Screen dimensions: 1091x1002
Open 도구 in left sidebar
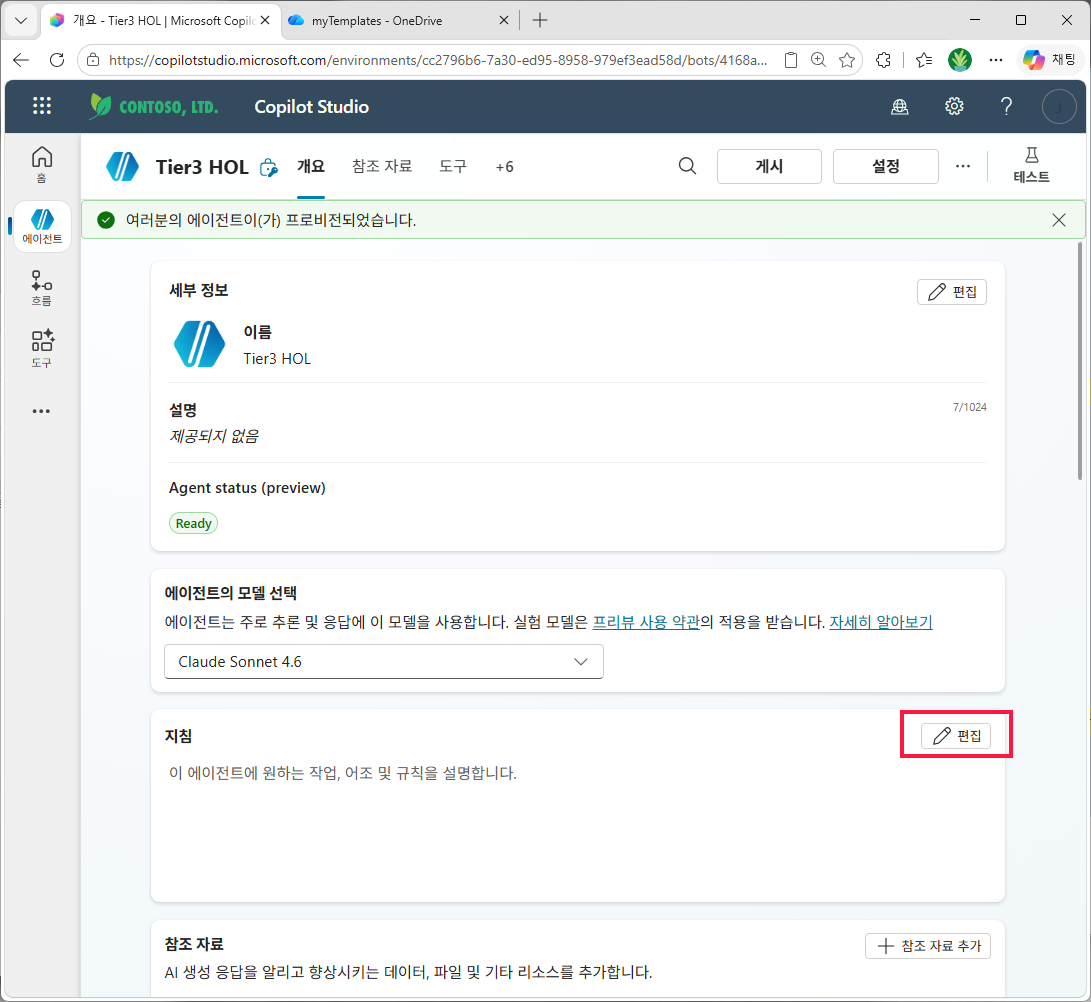coord(42,349)
